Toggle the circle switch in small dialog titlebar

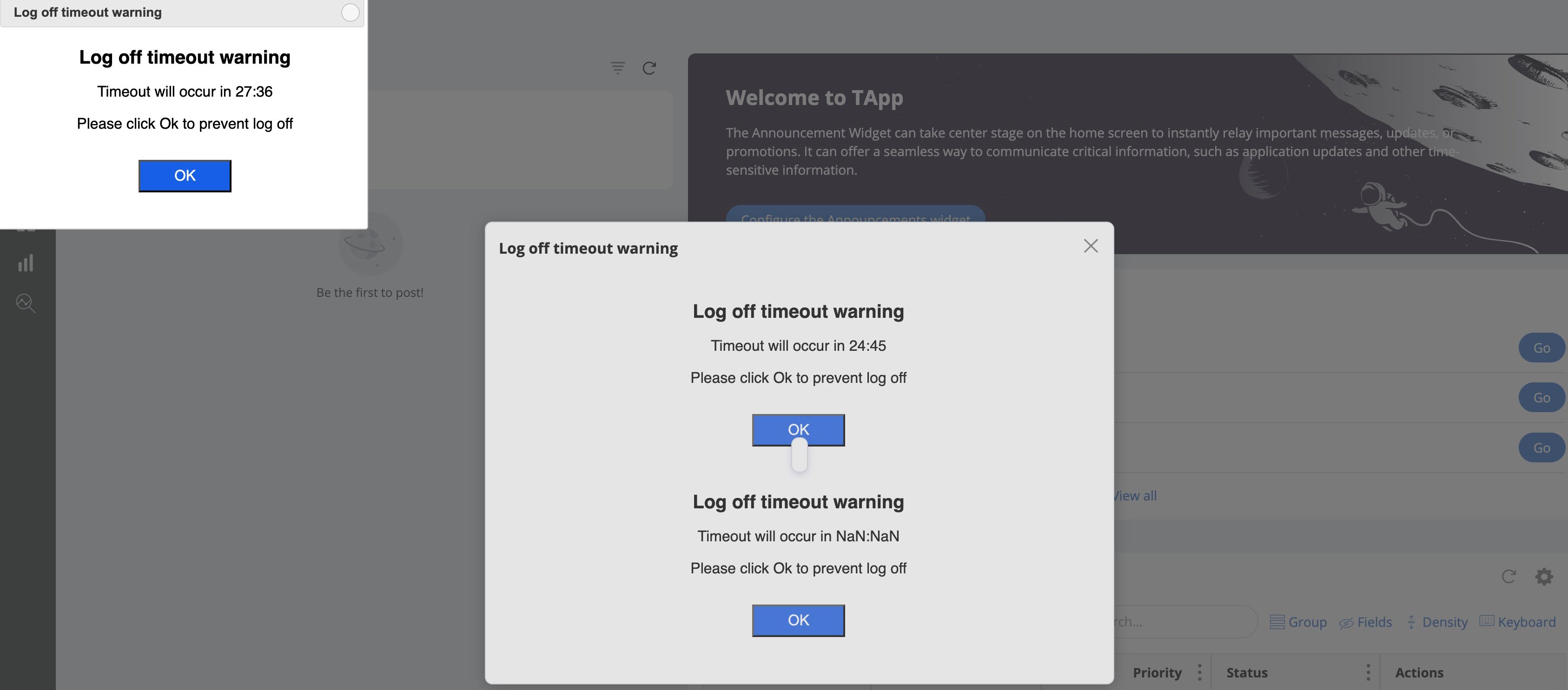tap(350, 12)
